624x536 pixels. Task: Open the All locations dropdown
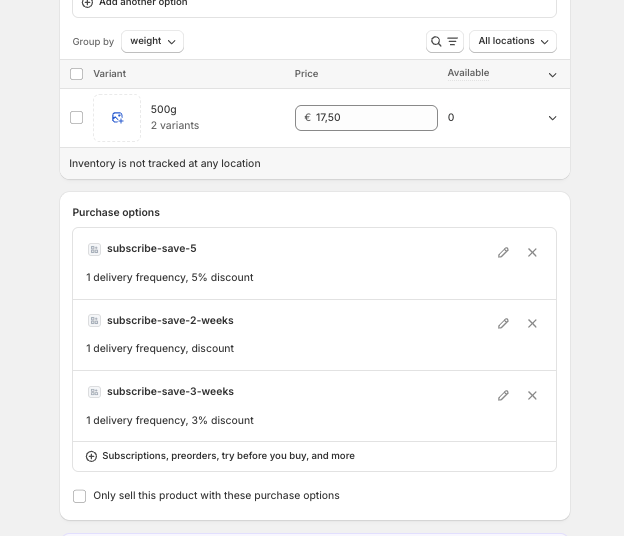[x=513, y=41]
